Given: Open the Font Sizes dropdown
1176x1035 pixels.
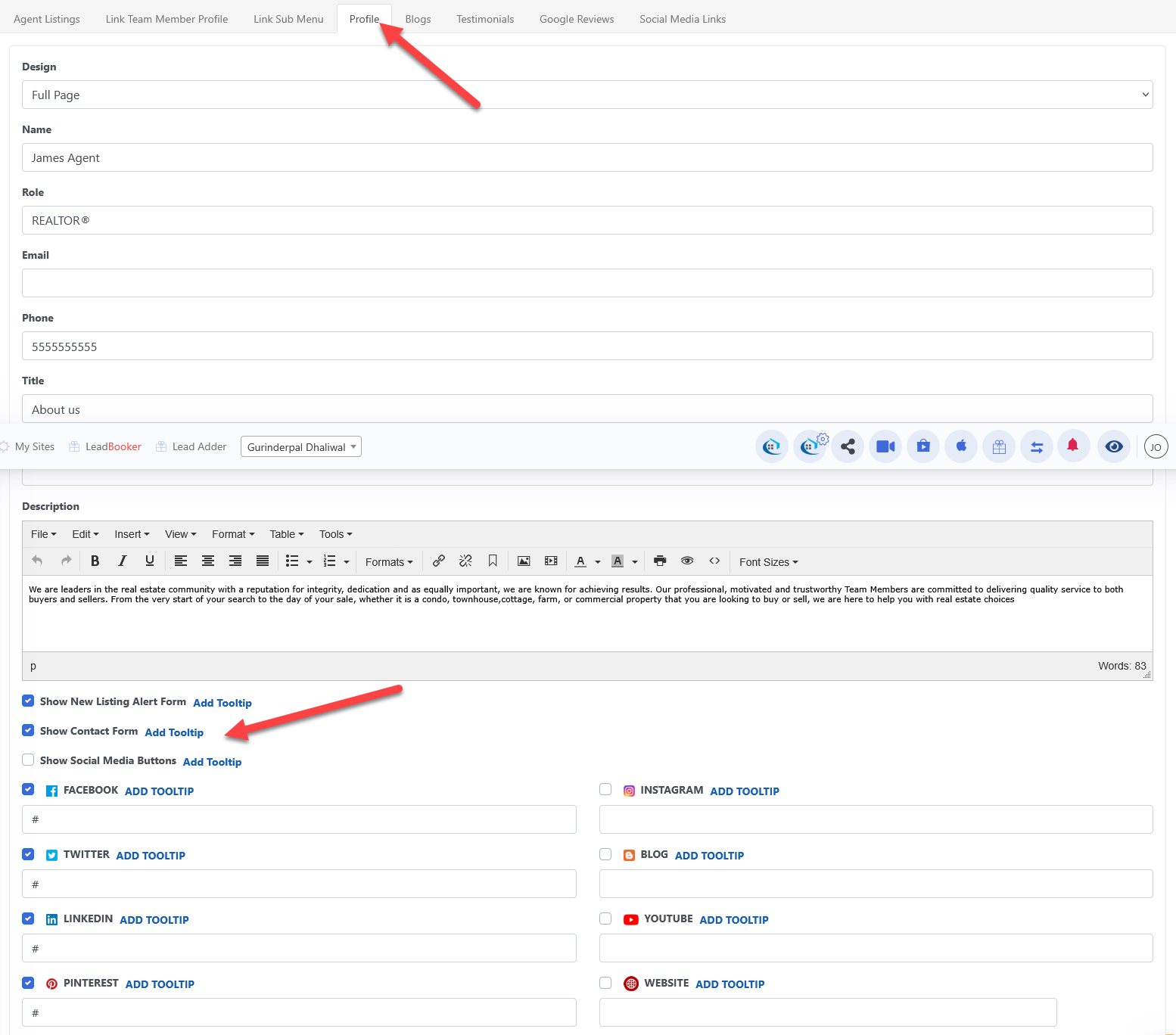Looking at the screenshot, I should point(768,562).
